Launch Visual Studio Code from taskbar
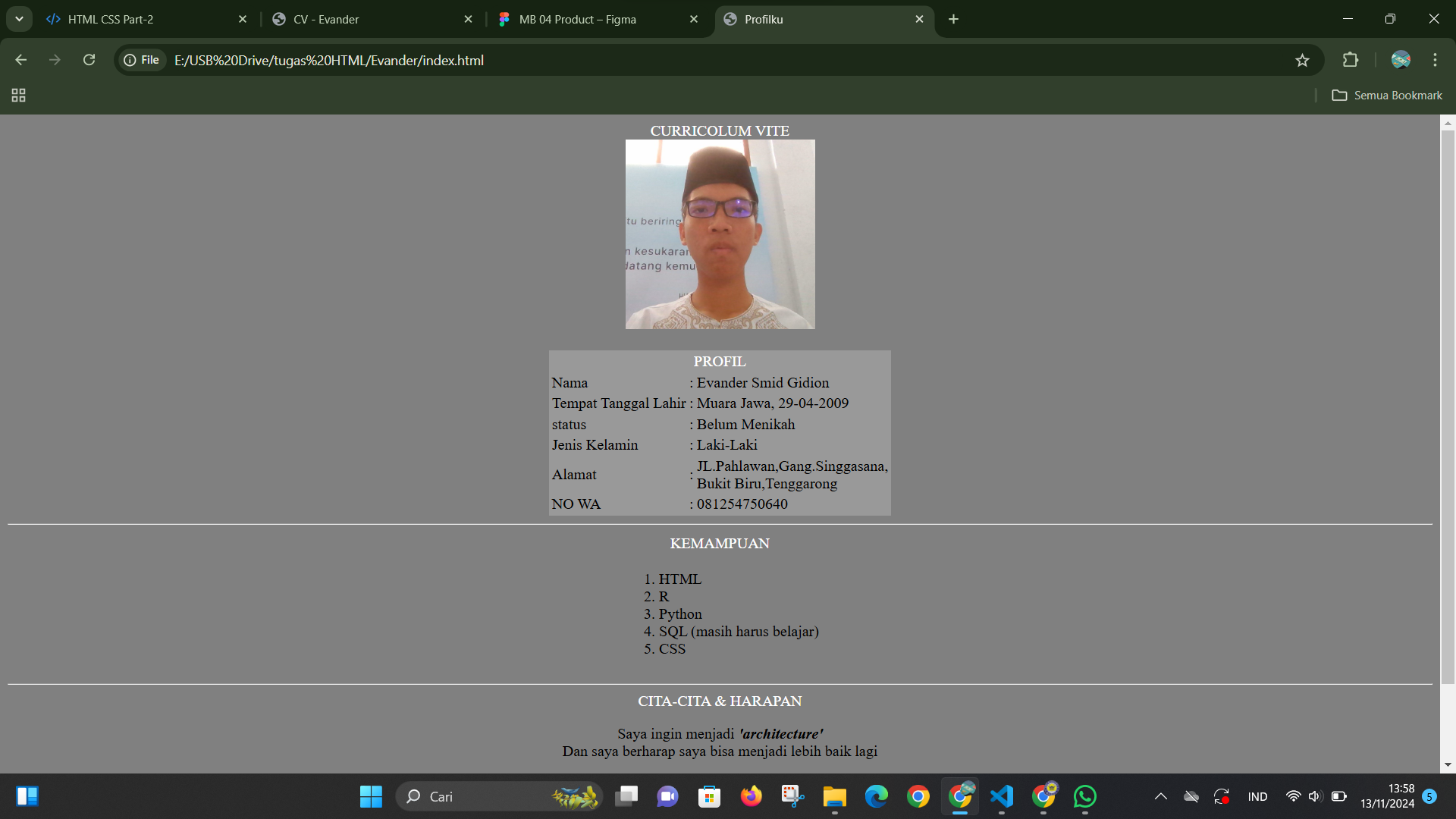1456x819 pixels. tap(1001, 796)
